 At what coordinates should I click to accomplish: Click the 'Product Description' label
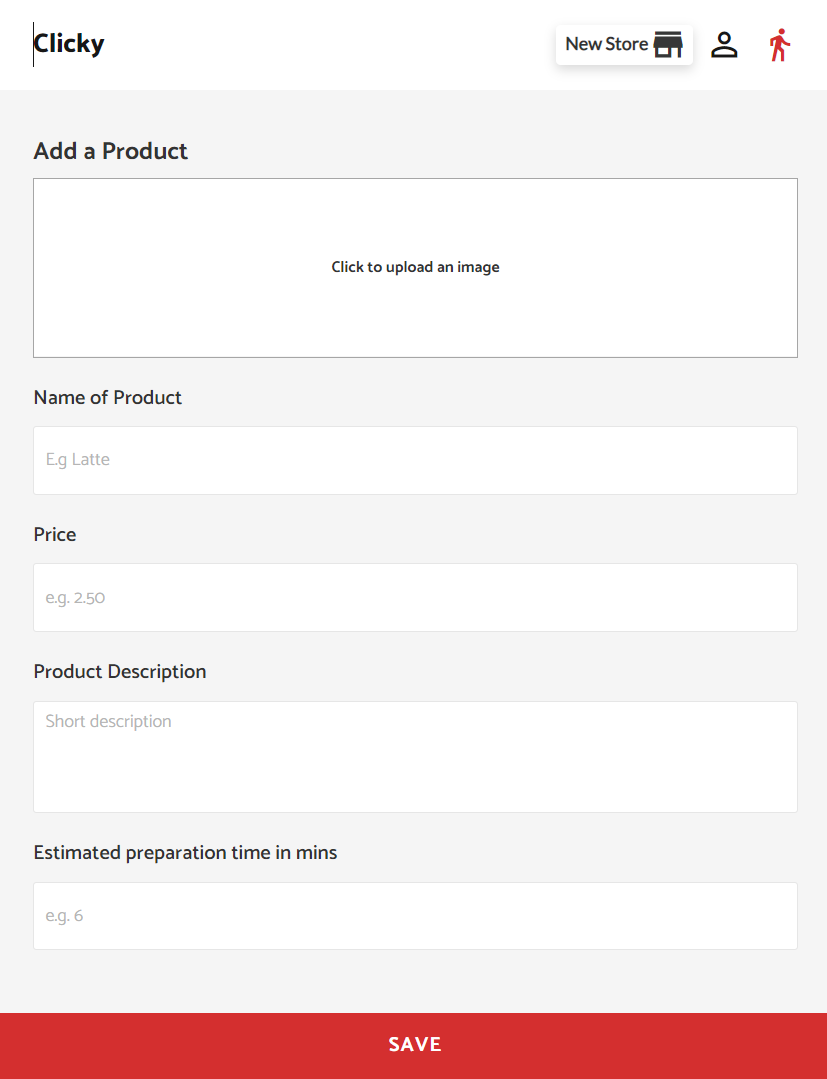(120, 672)
